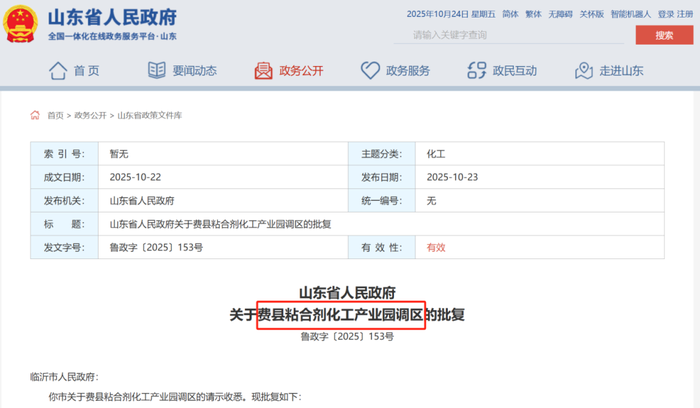Click the 政务公开 breadcrumb link
This screenshot has width=700, height=408.
click(91, 116)
